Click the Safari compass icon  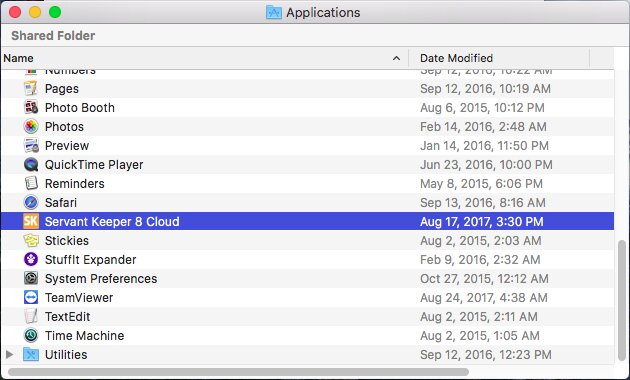(31, 202)
